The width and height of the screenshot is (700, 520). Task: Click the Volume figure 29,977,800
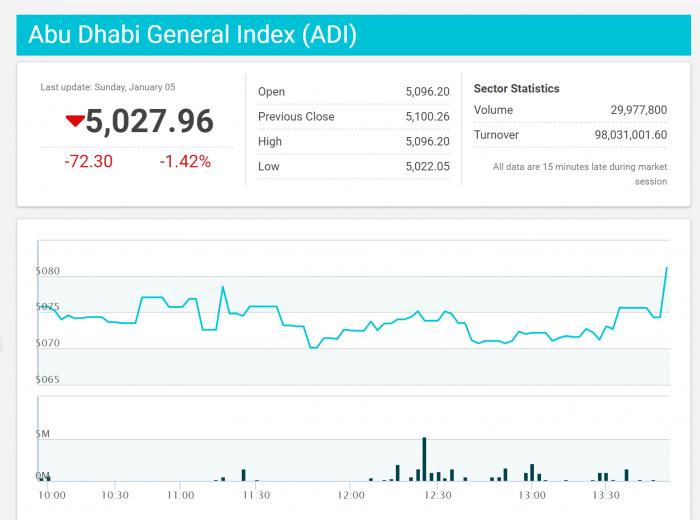pos(638,110)
